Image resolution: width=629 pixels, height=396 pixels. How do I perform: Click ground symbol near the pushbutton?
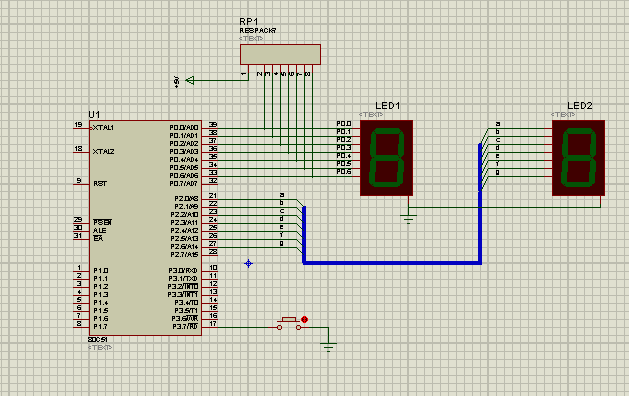tap(329, 347)
